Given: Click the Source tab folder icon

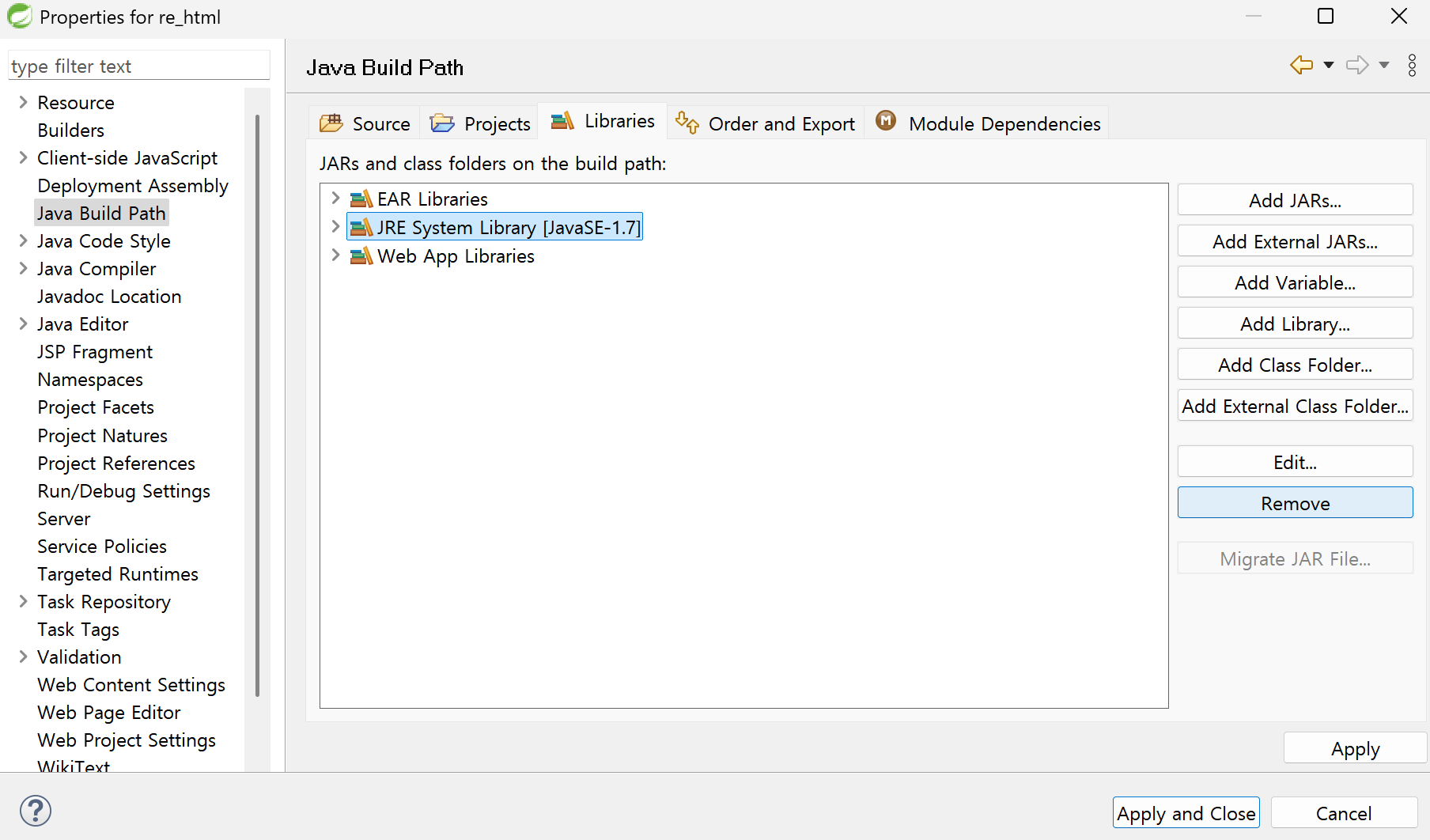Looking at the screenshot, I should click(x=331, y=123).
